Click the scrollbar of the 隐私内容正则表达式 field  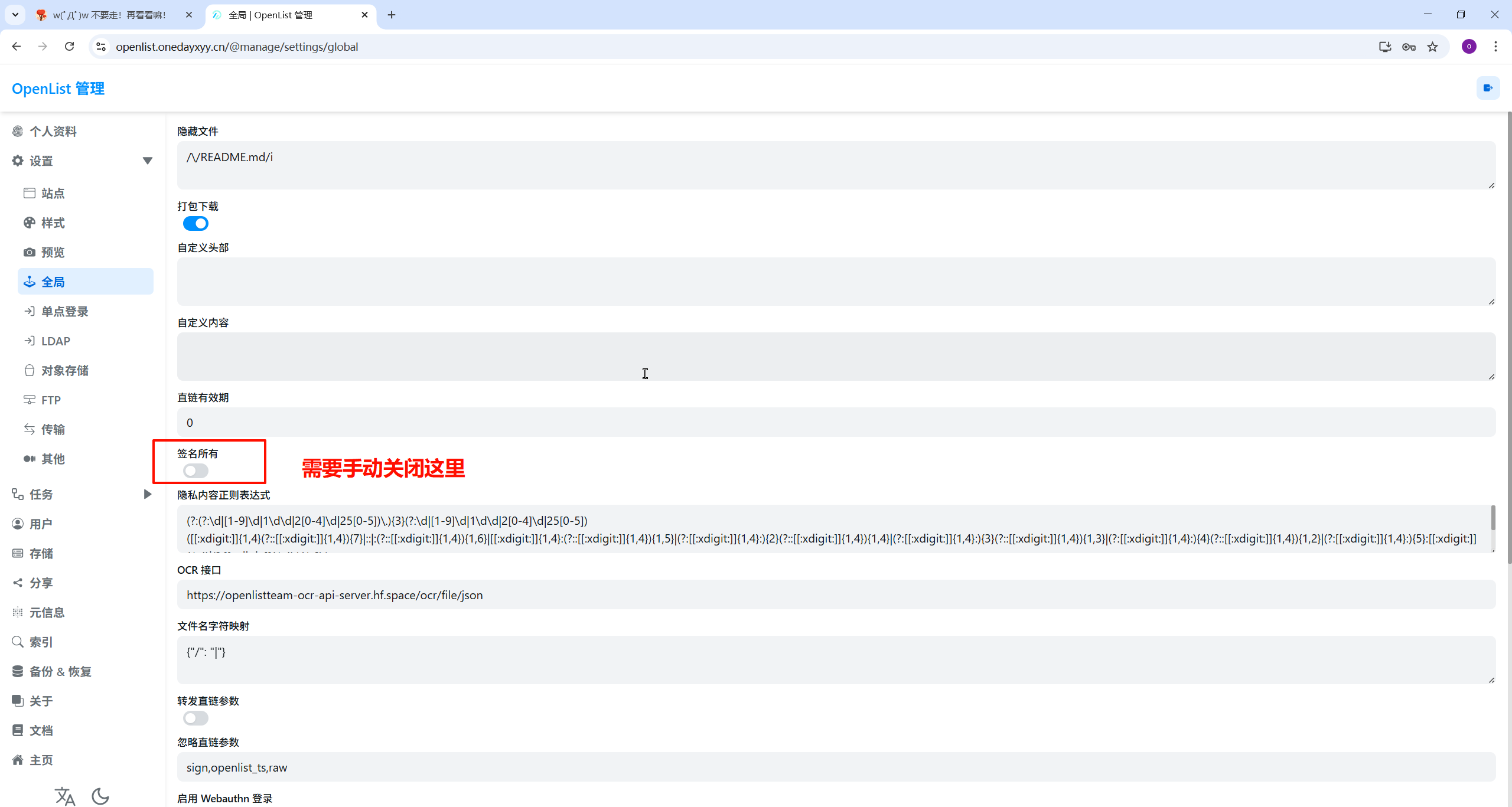pyautogui.click(x=1493, y=518)
